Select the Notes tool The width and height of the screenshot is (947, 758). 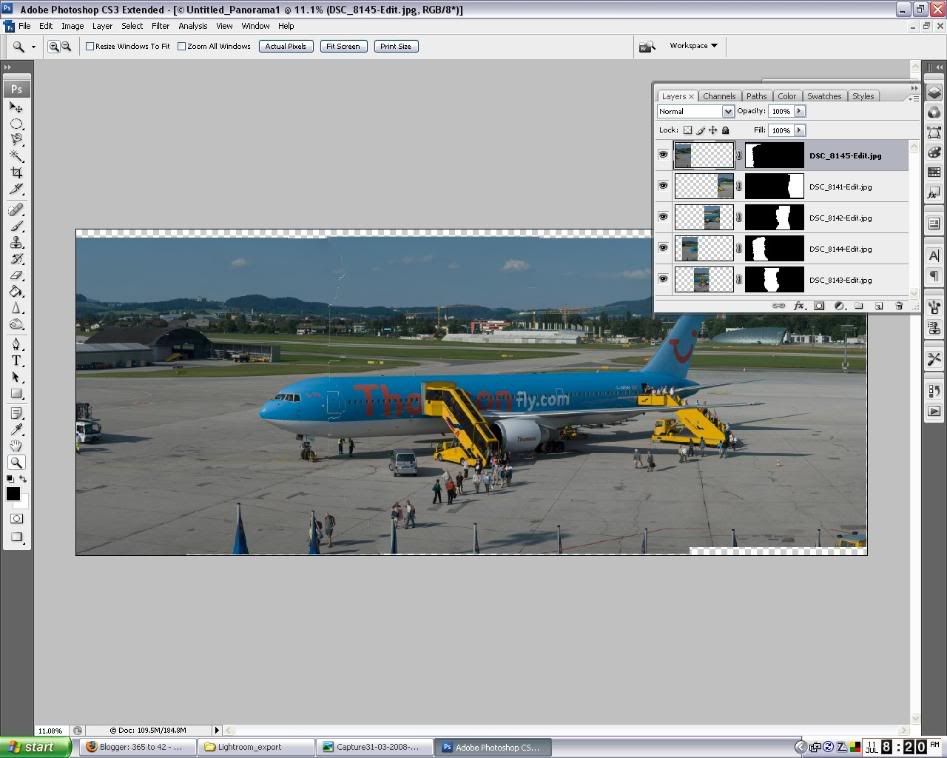tap(16, 414)
